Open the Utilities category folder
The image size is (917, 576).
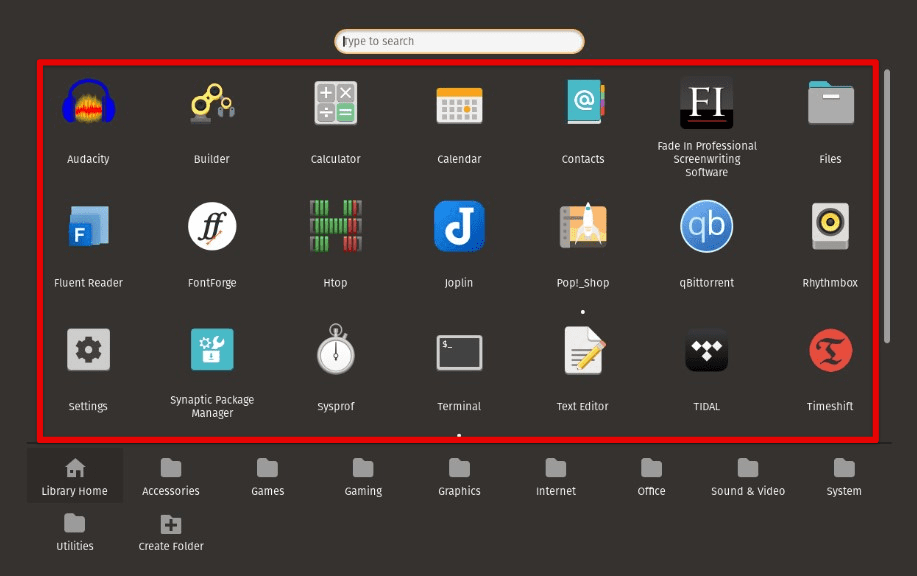(x=73, y=531)
